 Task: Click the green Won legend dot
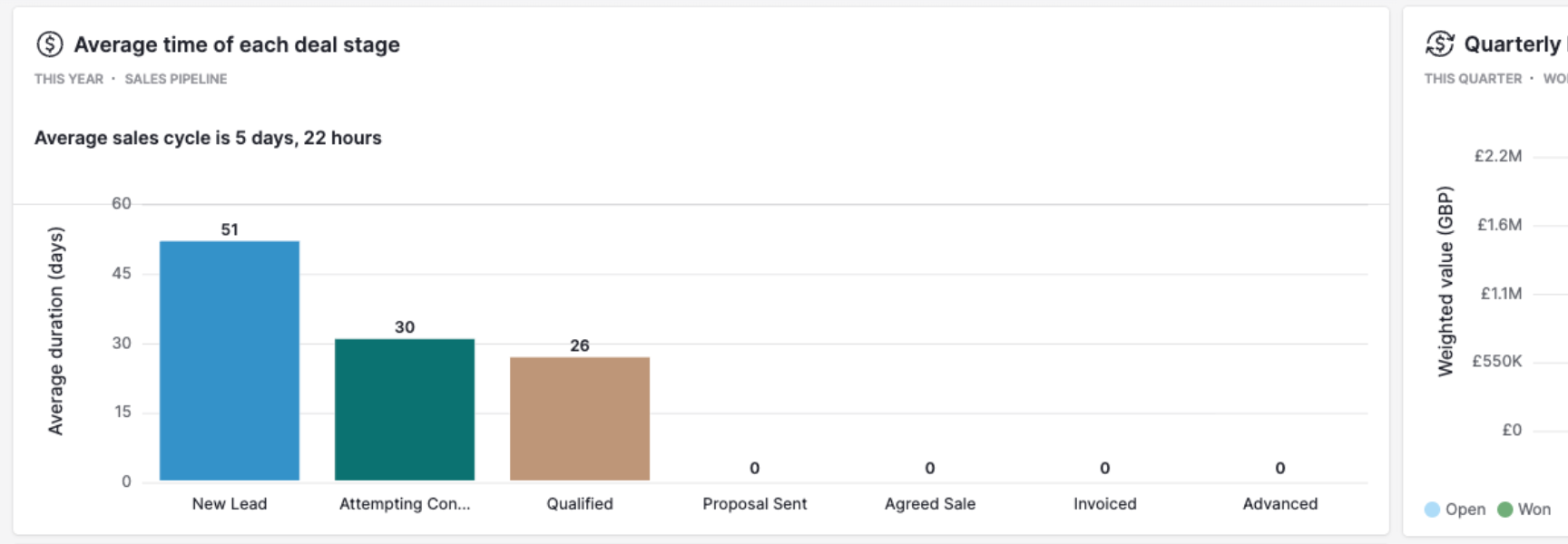[1505, 510]
